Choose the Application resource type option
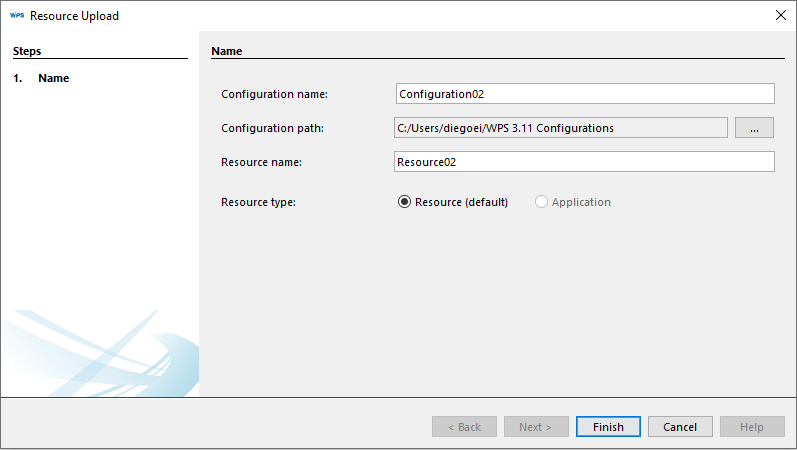Image resolution: width=797 pixels, height=450 pixels. [542, 202]
